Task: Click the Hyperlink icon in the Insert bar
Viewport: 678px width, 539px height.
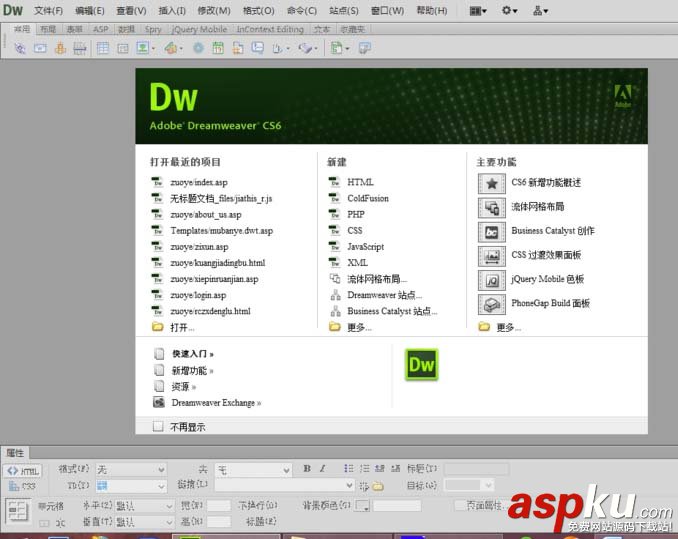Action: point(20,48)
